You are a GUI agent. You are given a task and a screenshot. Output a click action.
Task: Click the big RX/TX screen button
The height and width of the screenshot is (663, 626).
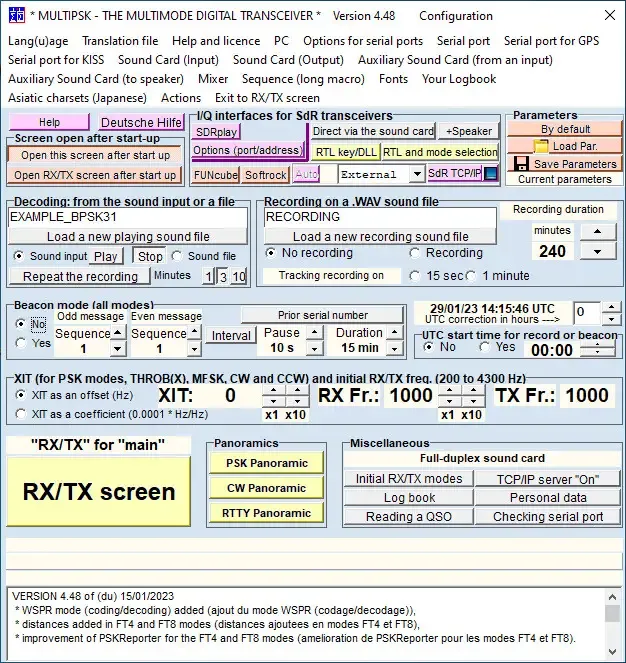pos(99,491)
